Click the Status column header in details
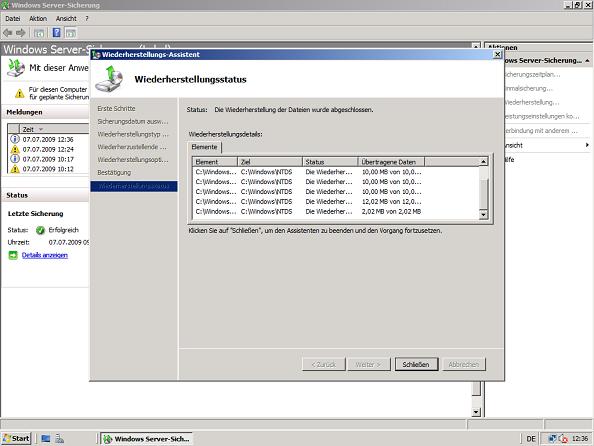The width and height of the screenshot is (594, 446). [x=330, y=162]
